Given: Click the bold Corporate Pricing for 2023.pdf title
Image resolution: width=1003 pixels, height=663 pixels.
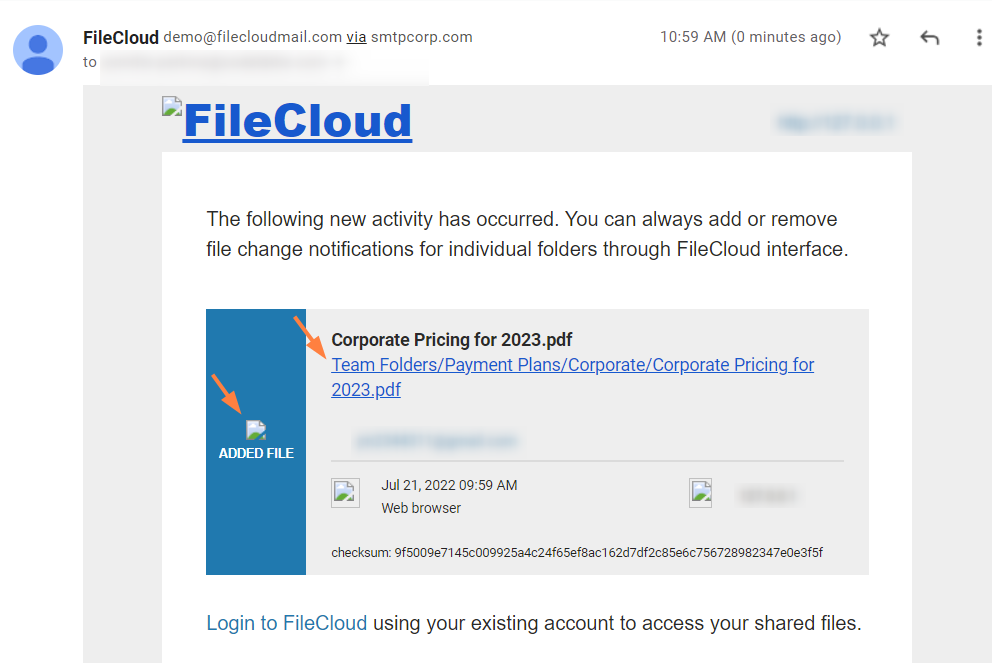Looking at the screenshot, I should pyautogui.click(x=451, y=340).
